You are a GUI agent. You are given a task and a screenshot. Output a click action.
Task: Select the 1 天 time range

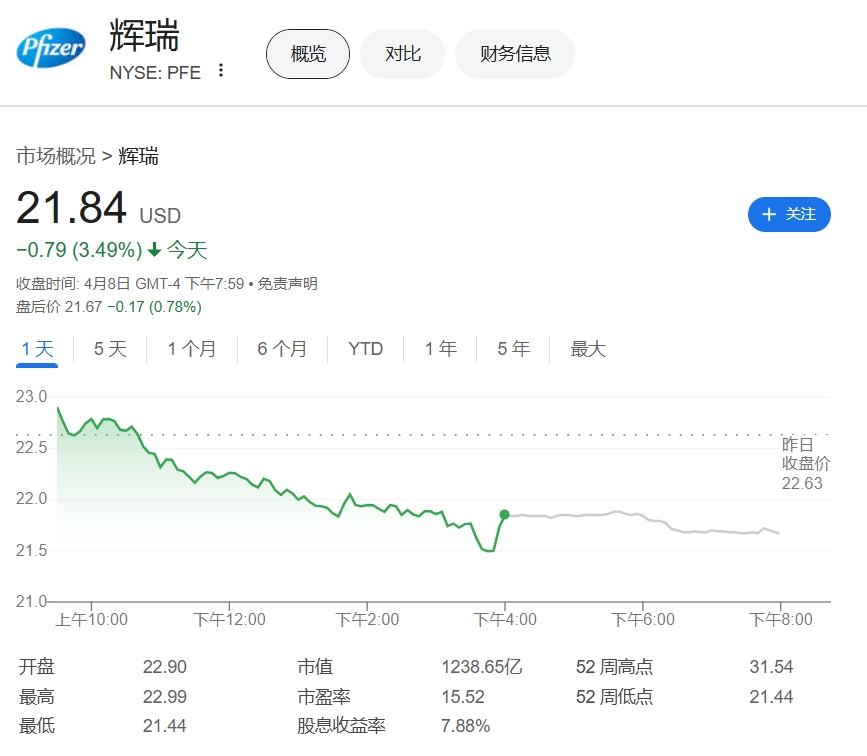coord(37,349)
